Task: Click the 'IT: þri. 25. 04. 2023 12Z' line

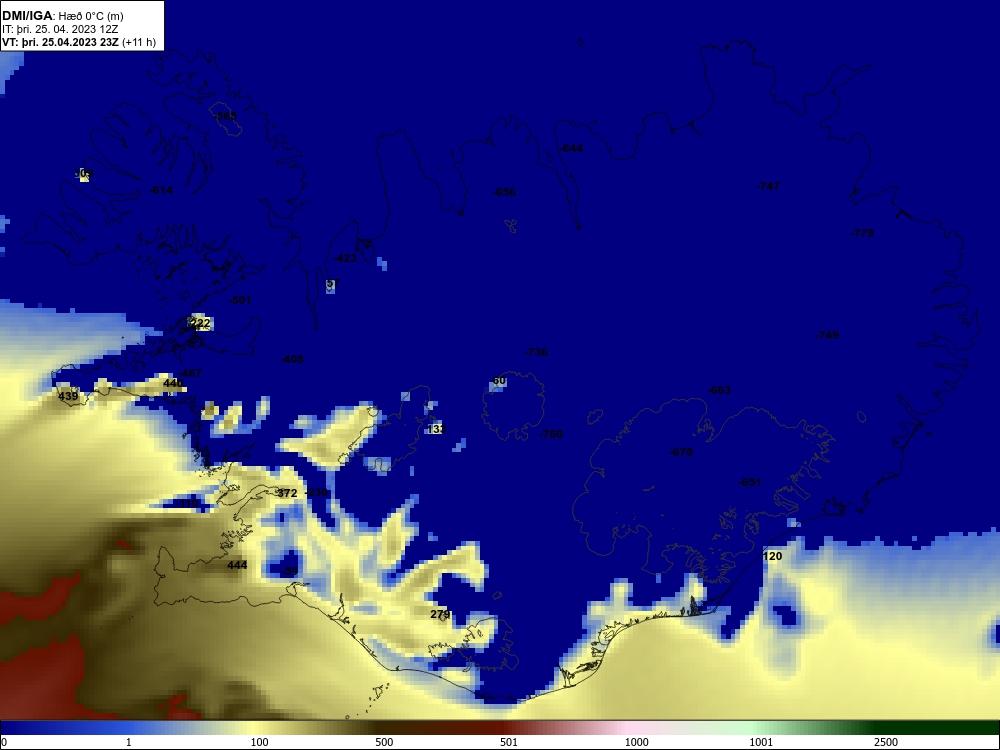Action: [60, 29]
